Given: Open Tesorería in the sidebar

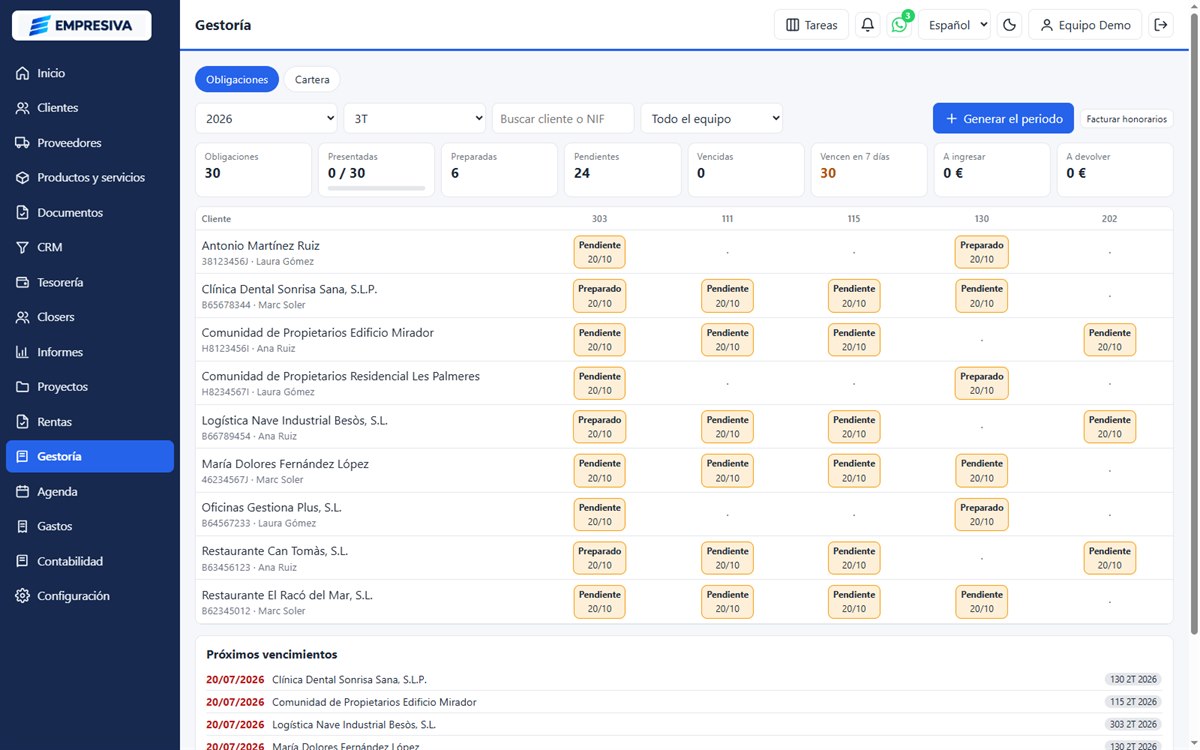Looking at the screenshot, I should coord(90,282).
